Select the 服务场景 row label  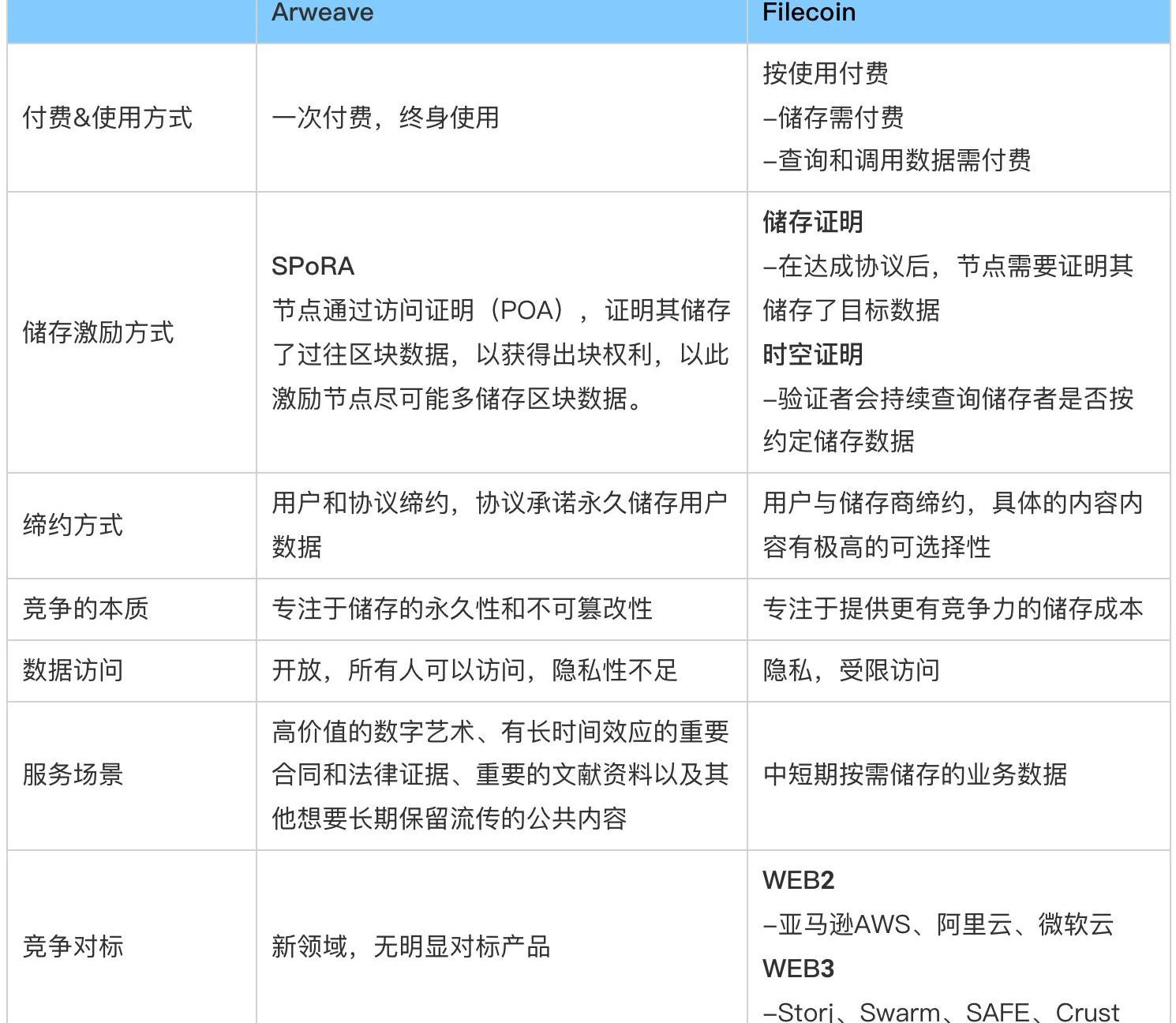tap(73, 774)
